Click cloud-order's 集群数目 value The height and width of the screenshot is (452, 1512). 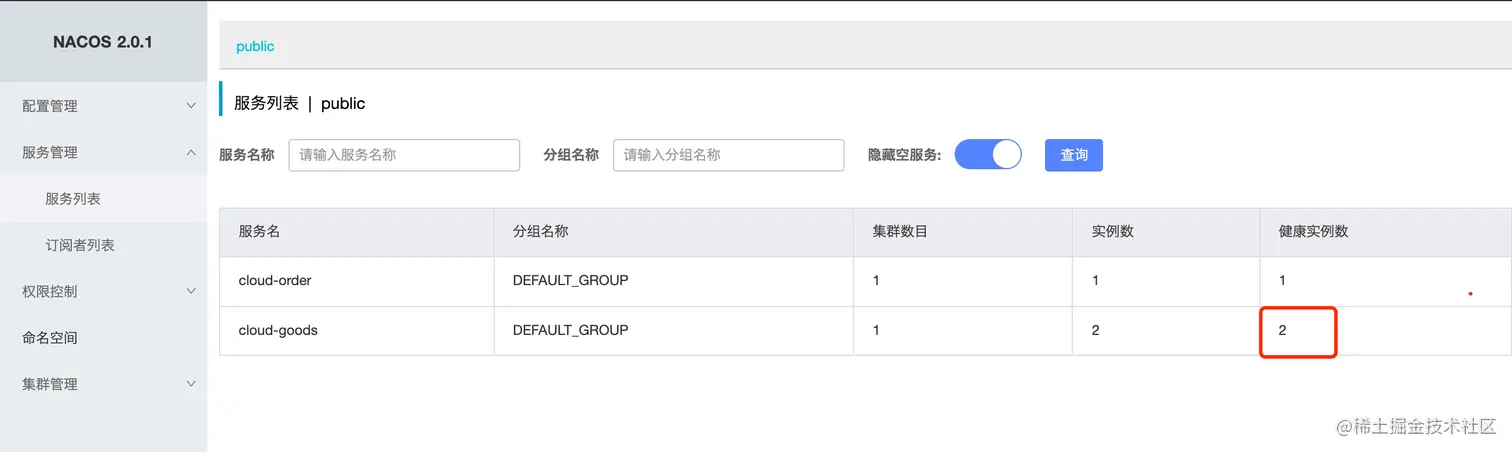click(876, 281)
